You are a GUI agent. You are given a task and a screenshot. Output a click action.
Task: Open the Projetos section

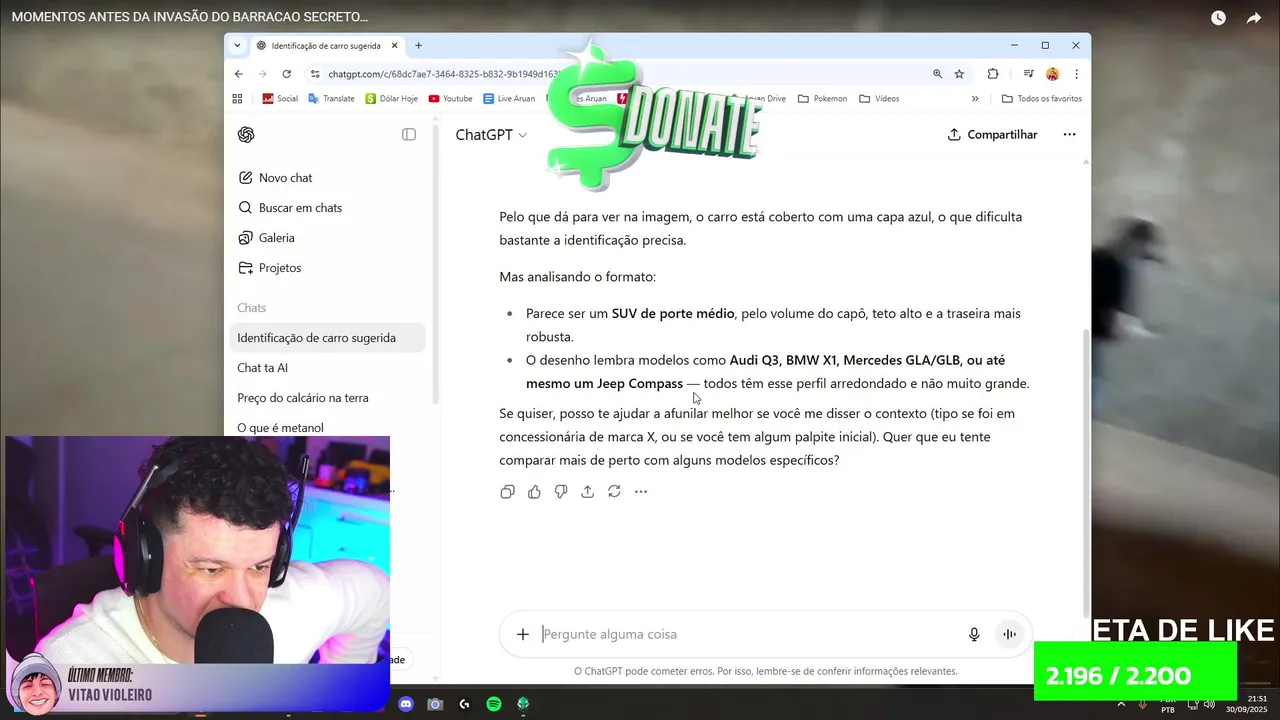coord(269,268)
